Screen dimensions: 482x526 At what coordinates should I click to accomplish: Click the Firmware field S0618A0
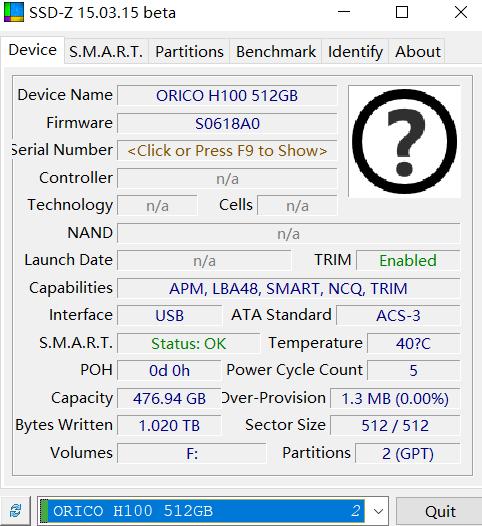point(227,123)
